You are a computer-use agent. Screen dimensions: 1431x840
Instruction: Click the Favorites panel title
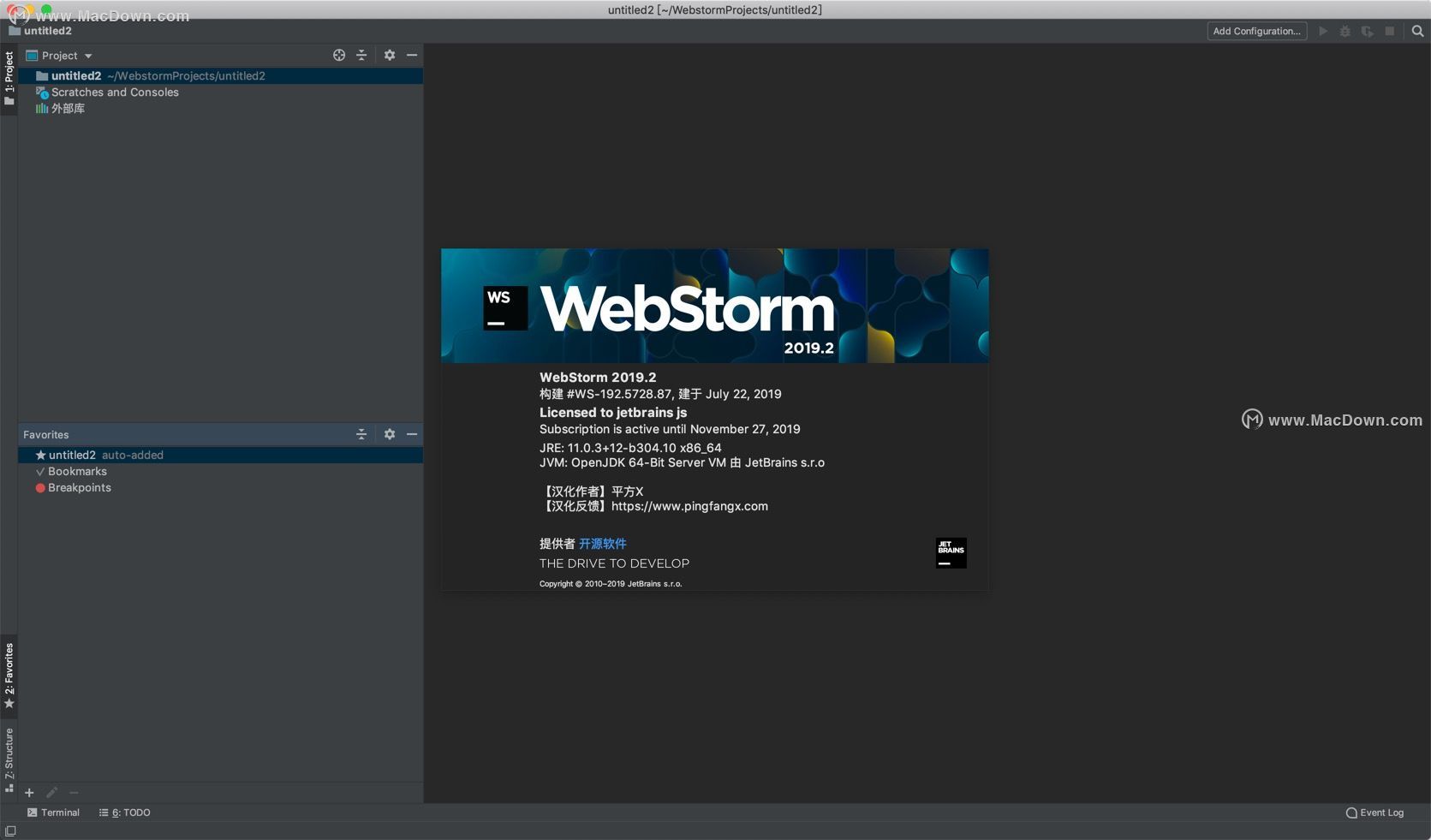click(46, 434)
